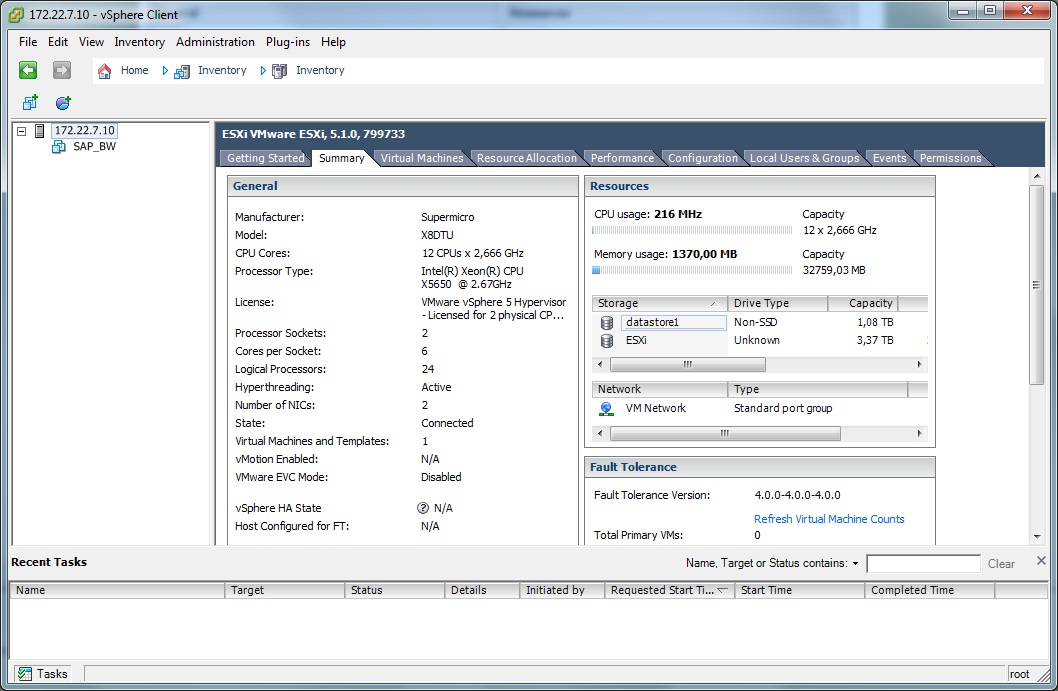Click the network list horizontal scrollbar thumb
1058x691 pixels.
tap(725, 433)
